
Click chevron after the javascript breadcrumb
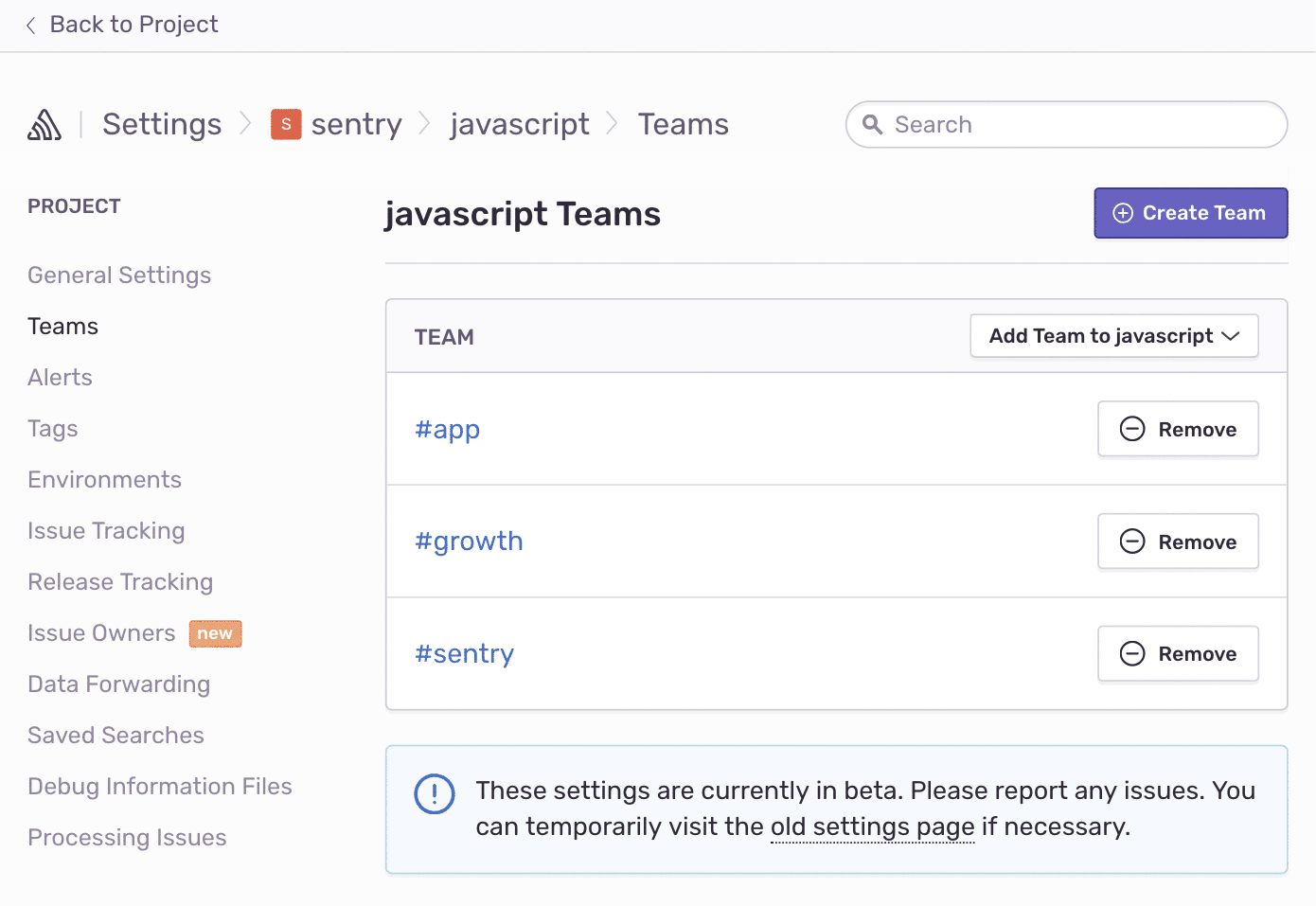pyautogui.click(x=612, y=124)
